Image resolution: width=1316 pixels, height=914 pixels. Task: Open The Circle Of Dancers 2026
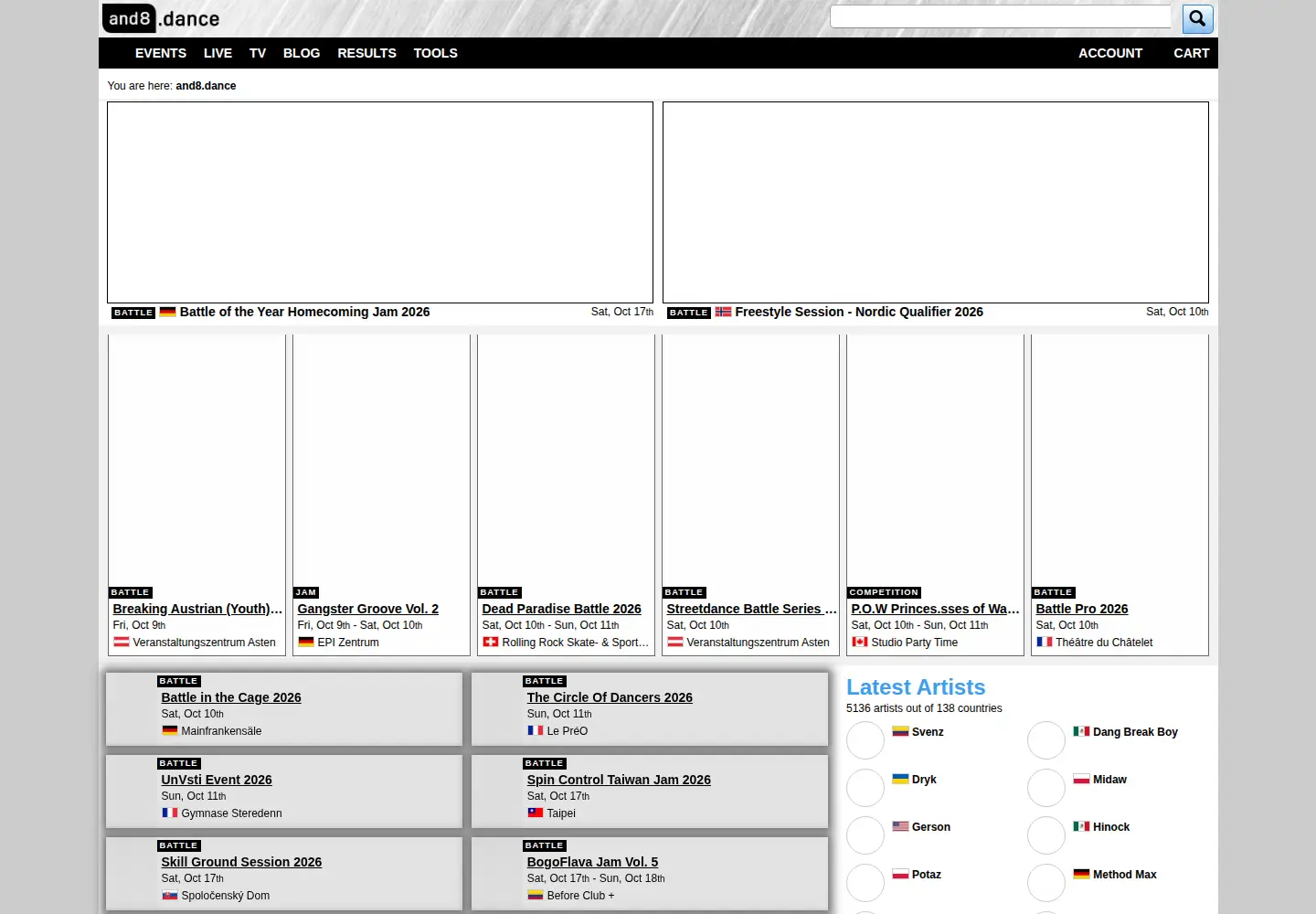(x=610, y=697)
